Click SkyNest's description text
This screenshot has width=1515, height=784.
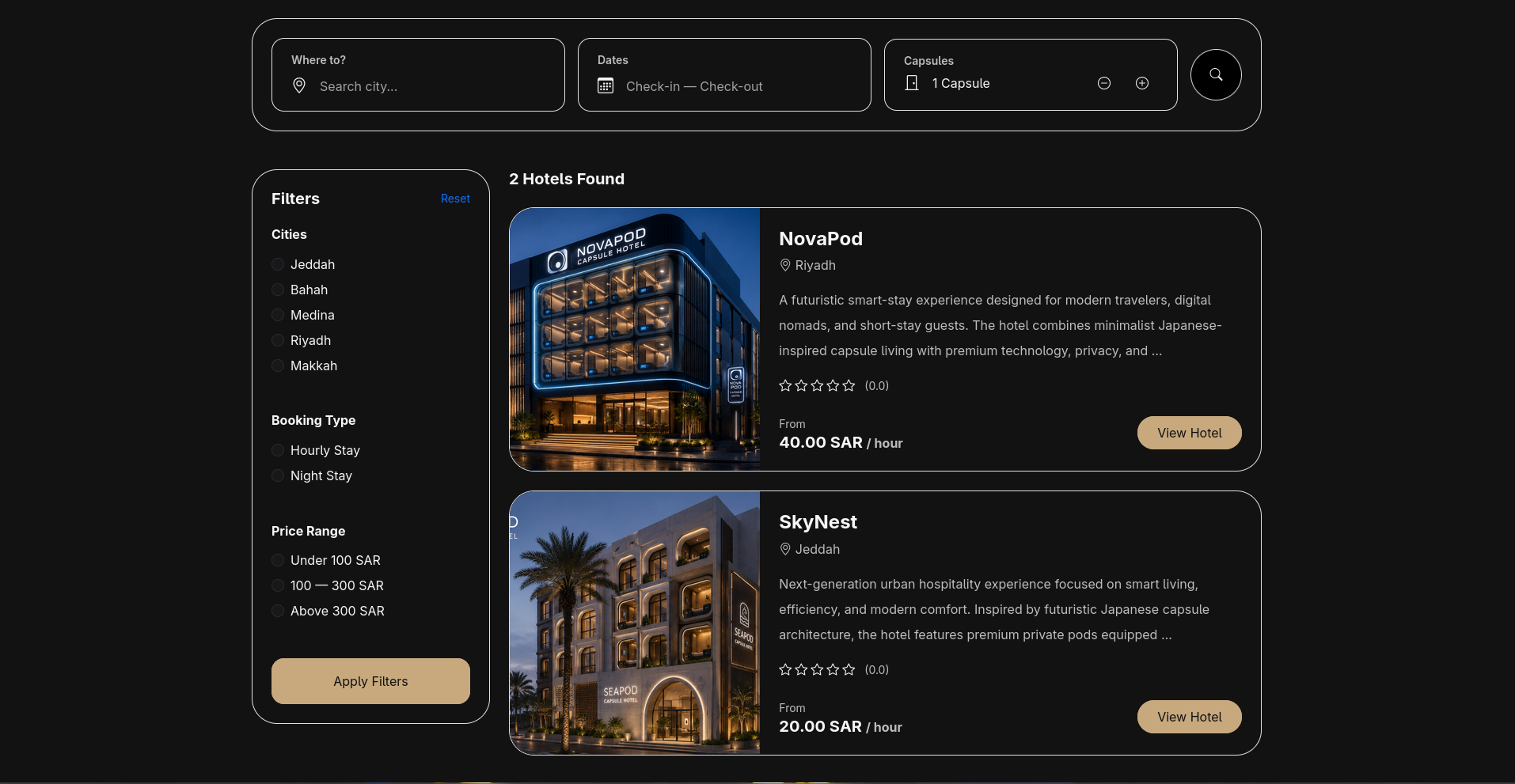(x=994, y=609)
